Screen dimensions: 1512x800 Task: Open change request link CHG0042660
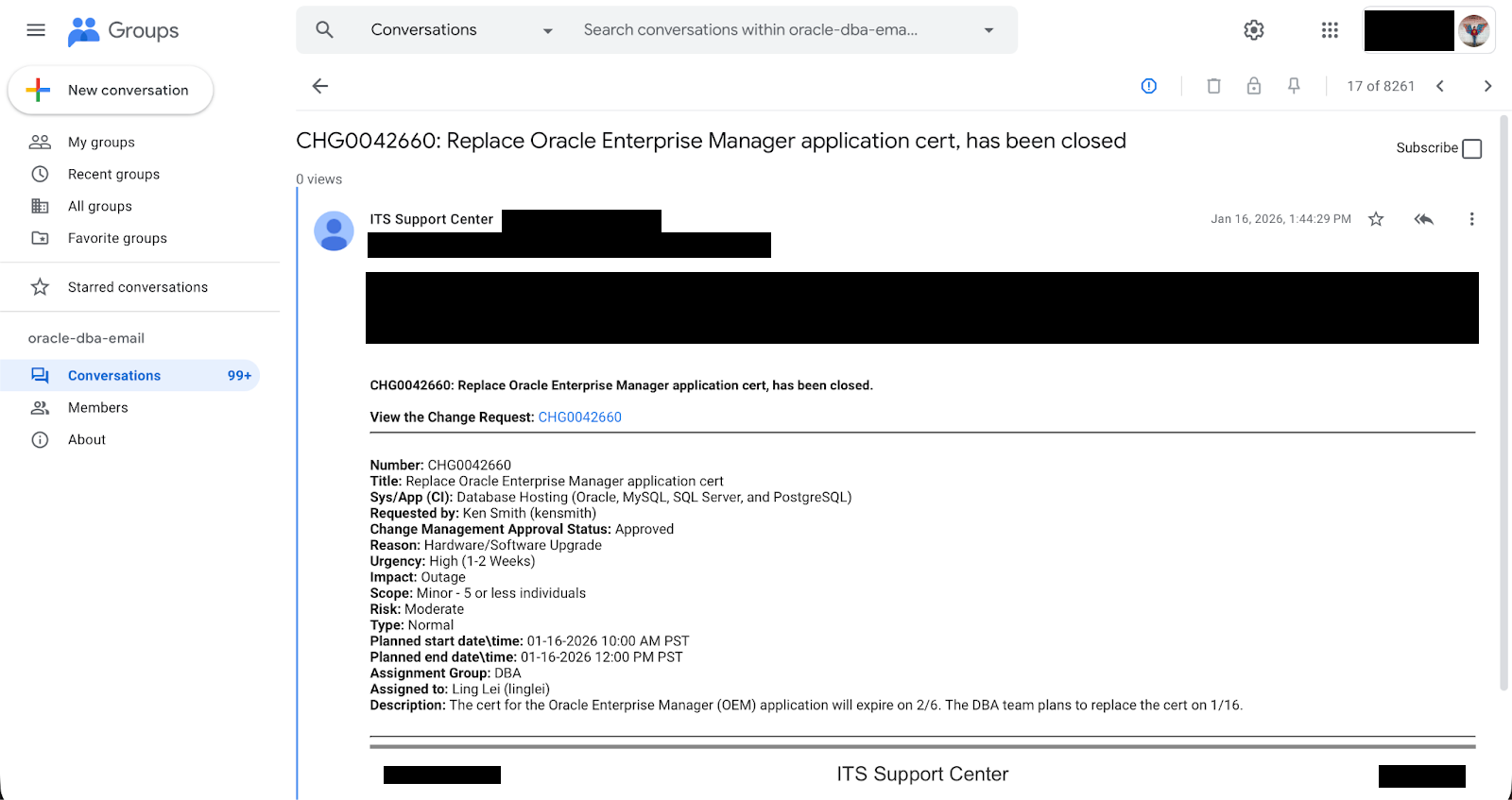coord(579,417)
